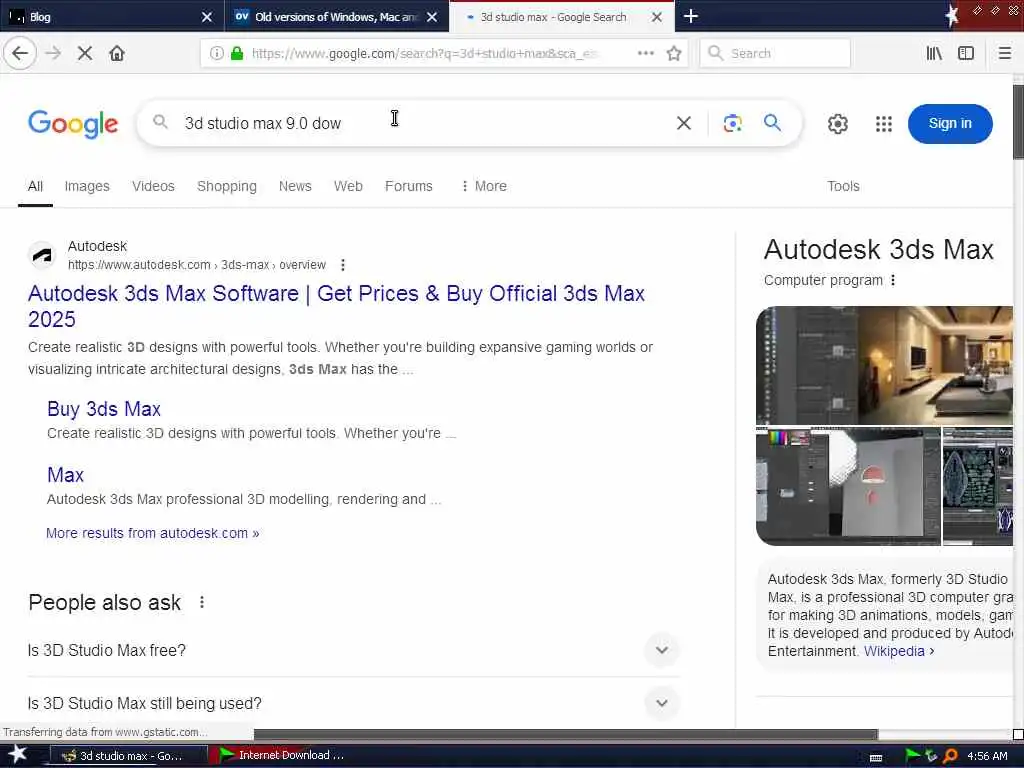View secure connection padlock details
This screenshot has width=1024, height=768.
click(237, 53)
